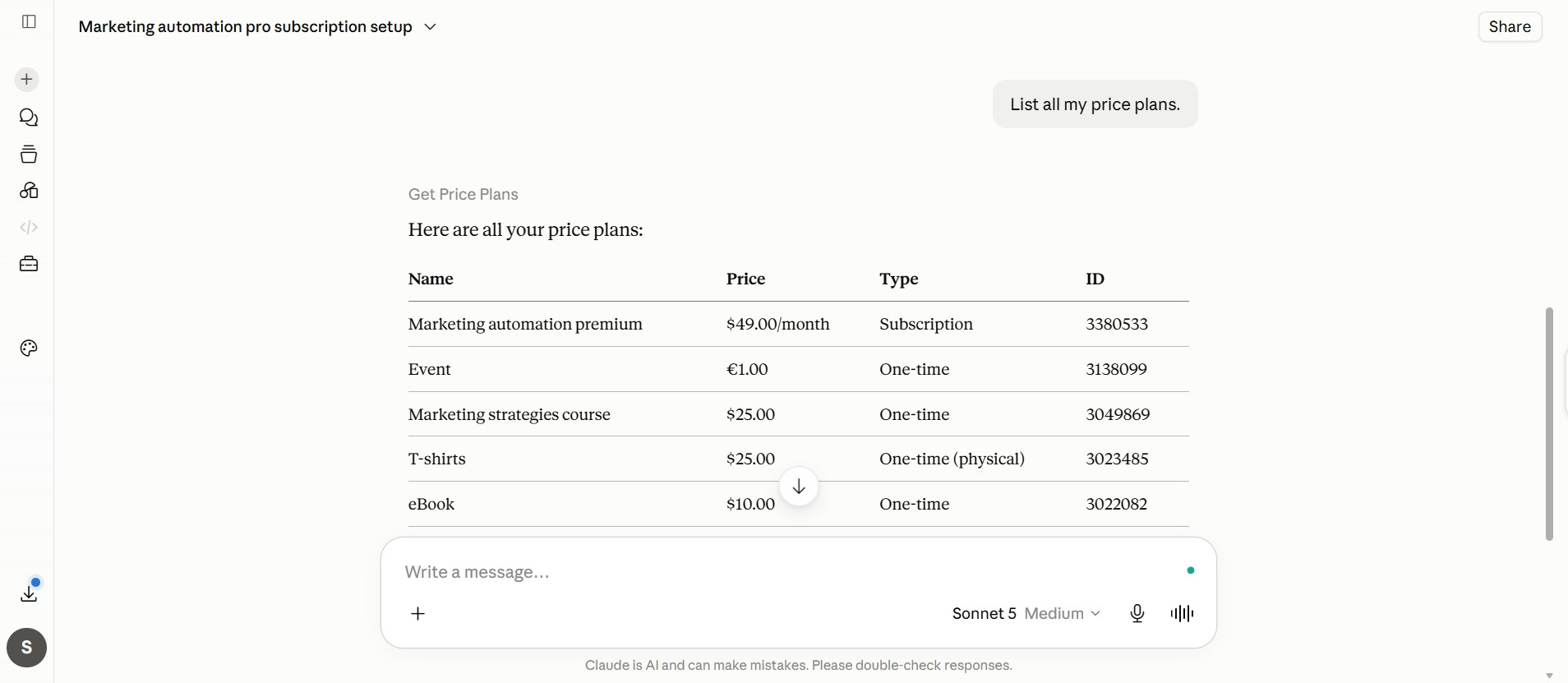
Task: Click the Share button
Action: tap(1510, 26)
